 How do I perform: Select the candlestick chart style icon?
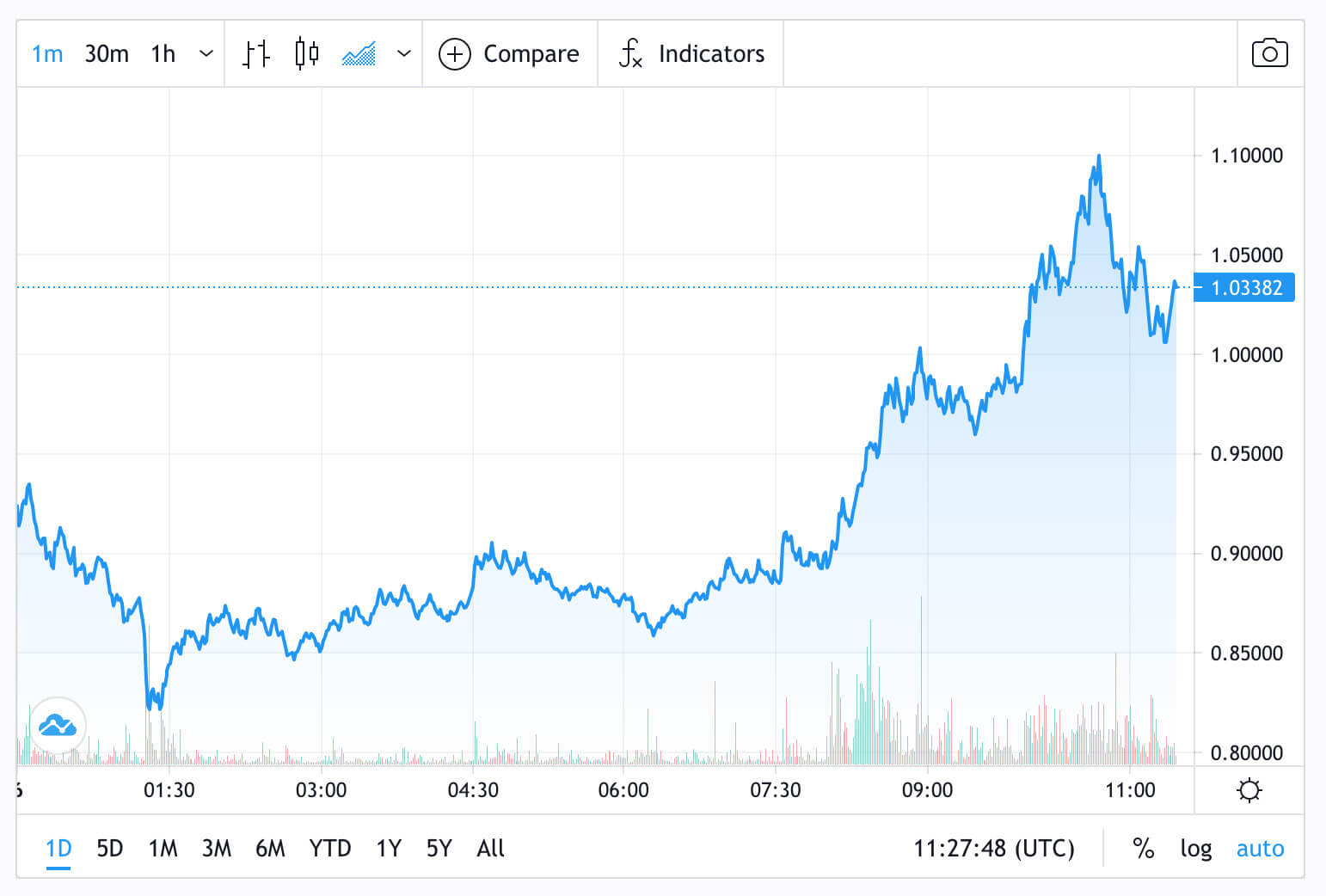tap(305, 53)
